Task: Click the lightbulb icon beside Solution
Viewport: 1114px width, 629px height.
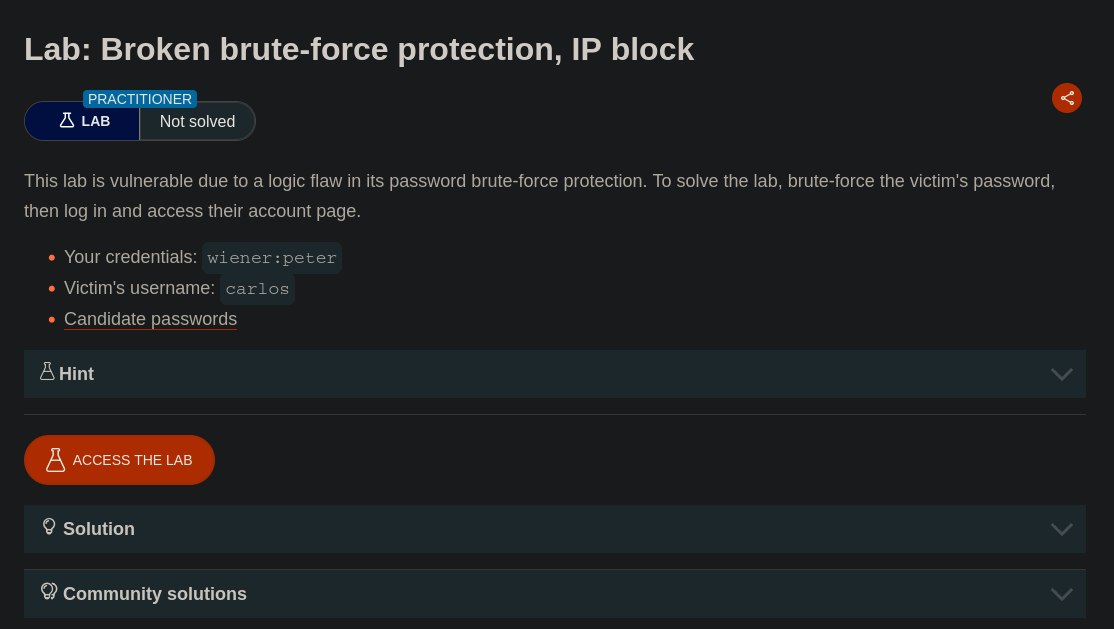Action: [49, 527]
